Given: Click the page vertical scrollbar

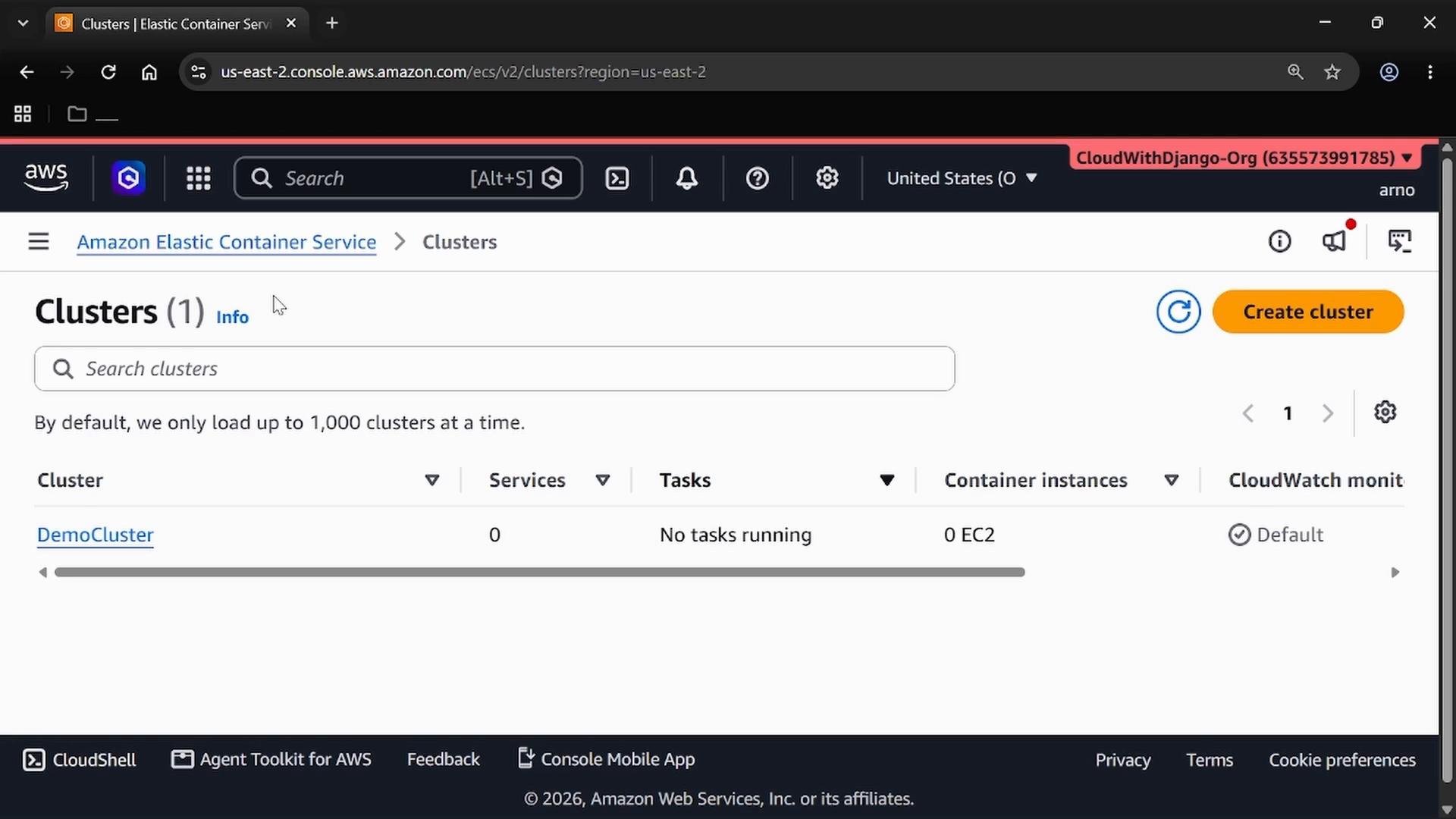Looking at the screenshot, I should [x=1447, y=470].
